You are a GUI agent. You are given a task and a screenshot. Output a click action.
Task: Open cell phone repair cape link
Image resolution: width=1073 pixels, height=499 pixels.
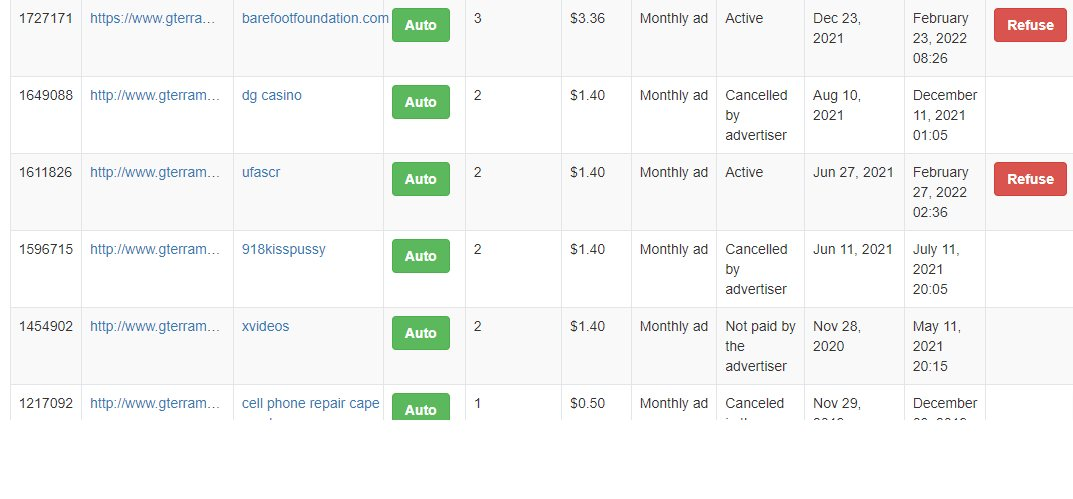[x=311, y=404]
